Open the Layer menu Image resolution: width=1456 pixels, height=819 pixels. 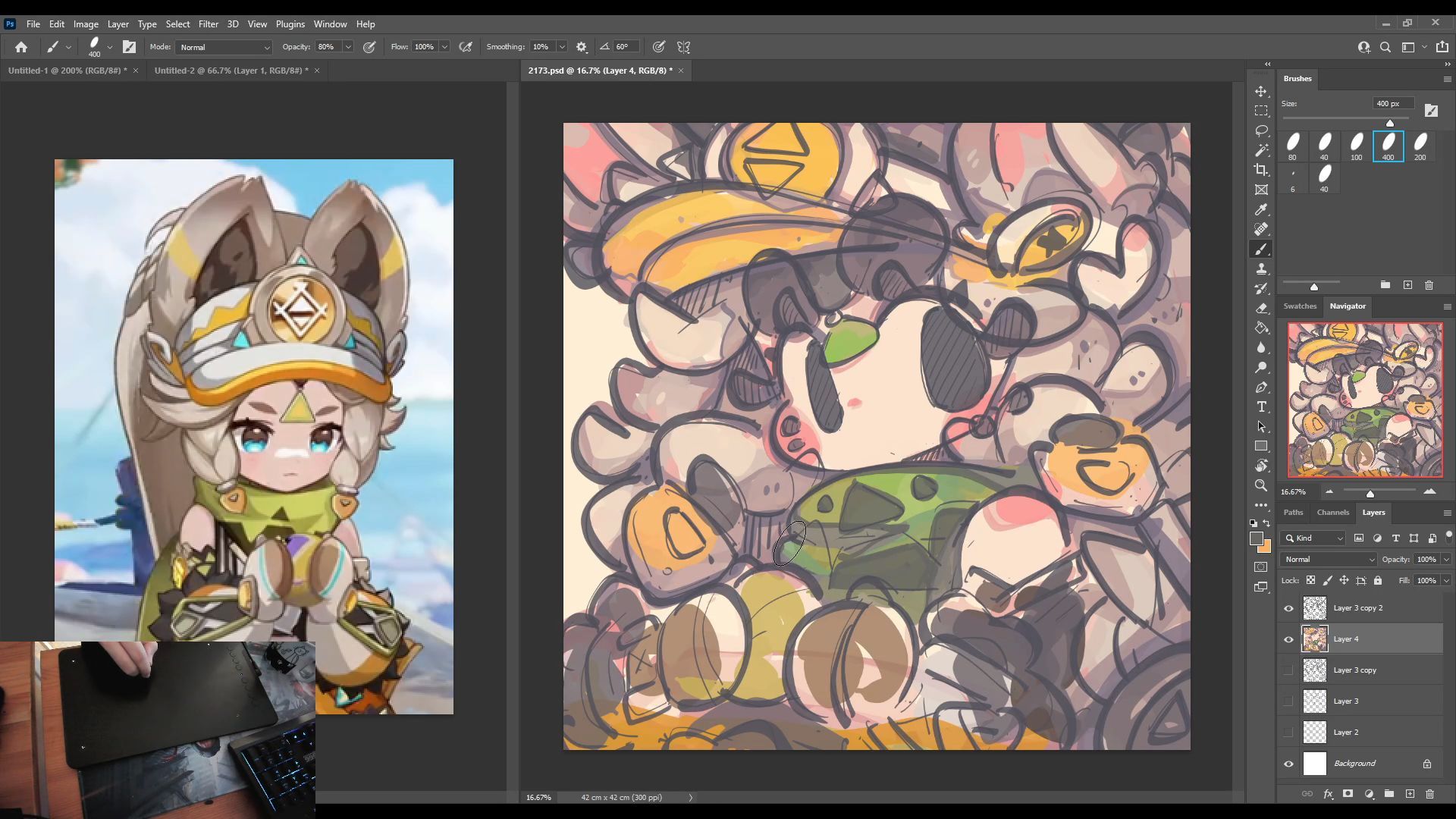coord(118,24)
